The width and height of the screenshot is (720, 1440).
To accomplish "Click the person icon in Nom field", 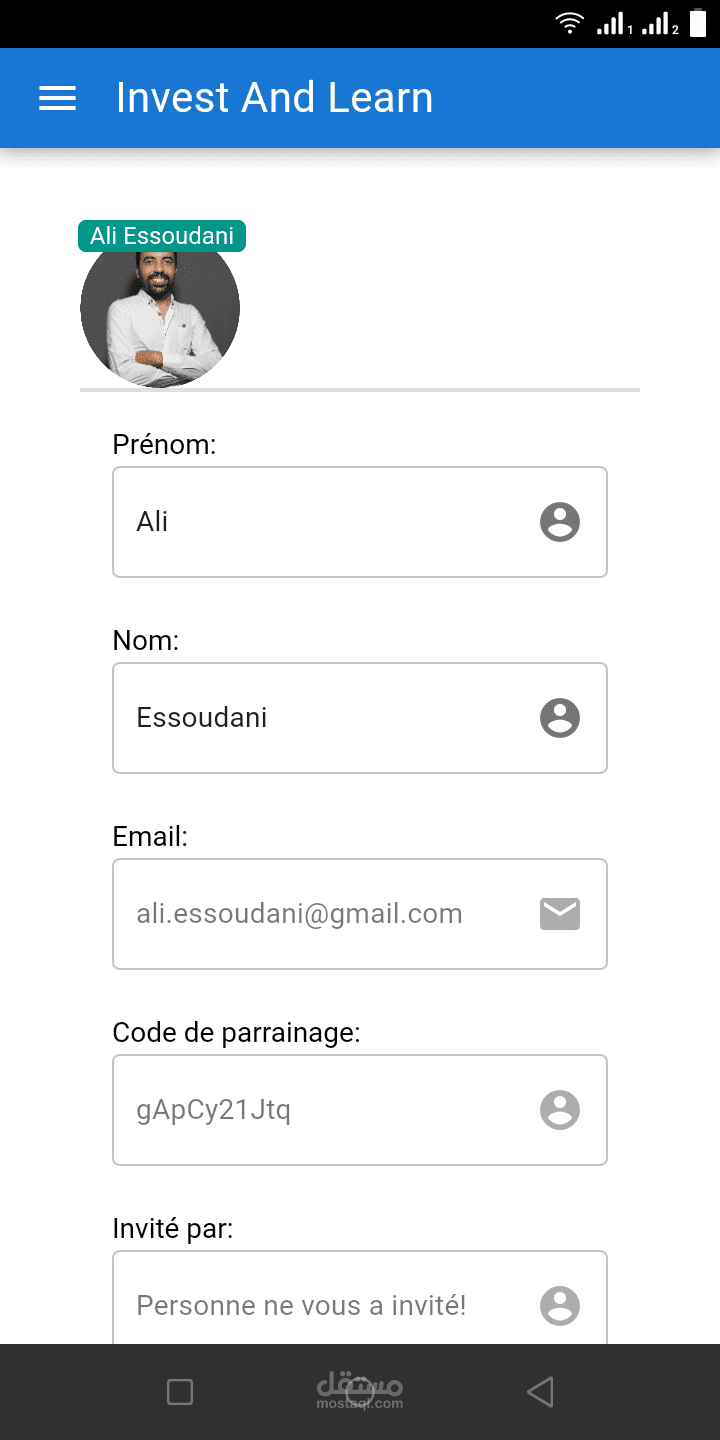I will point(560,718).
